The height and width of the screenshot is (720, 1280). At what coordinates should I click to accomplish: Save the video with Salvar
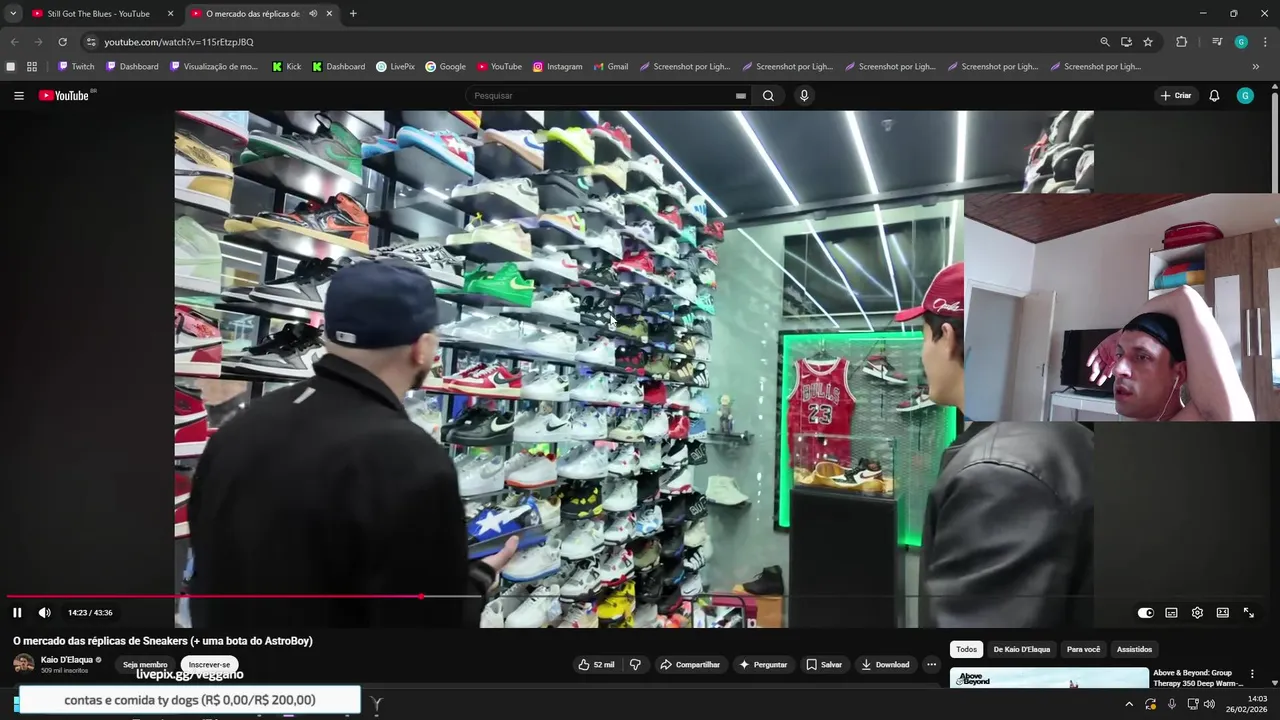[x=825, y=665]
